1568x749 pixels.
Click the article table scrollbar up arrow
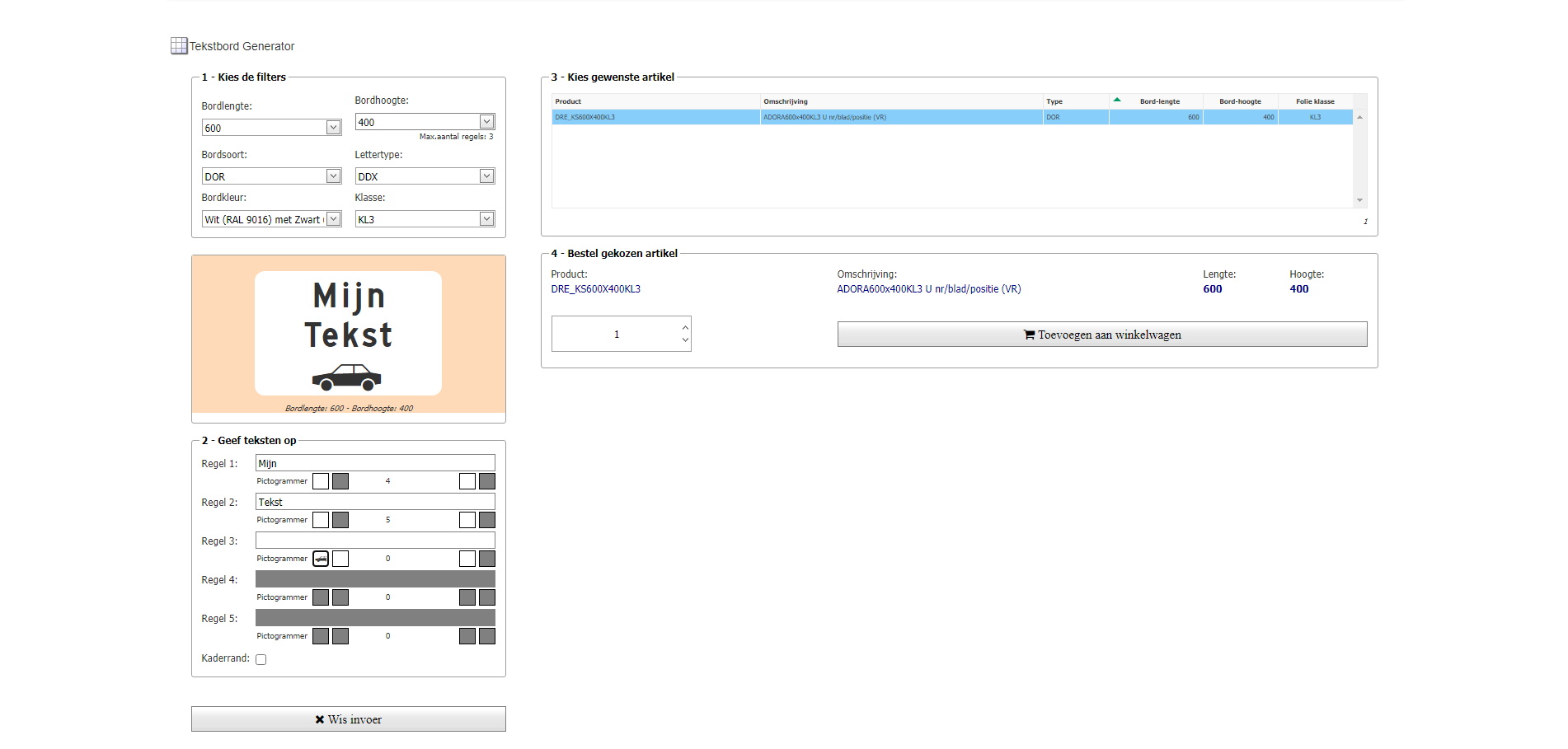1359,117
